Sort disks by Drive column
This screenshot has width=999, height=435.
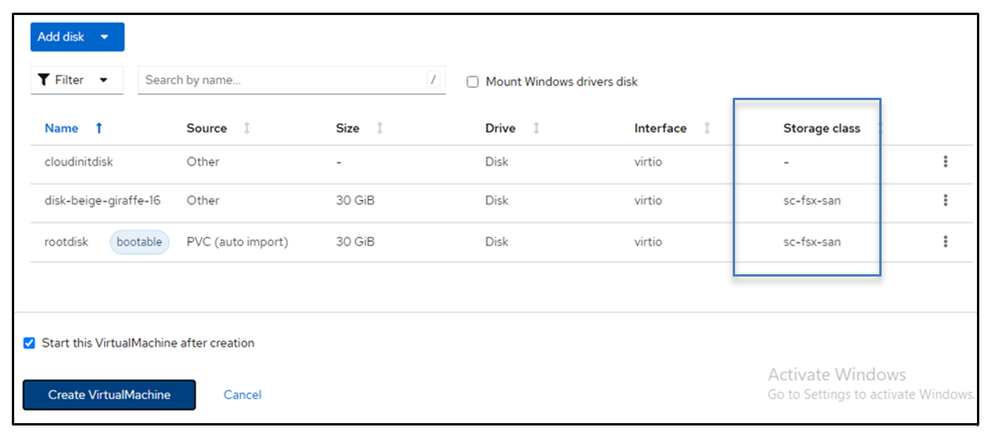pyautogui.click(x=537, y=128)
